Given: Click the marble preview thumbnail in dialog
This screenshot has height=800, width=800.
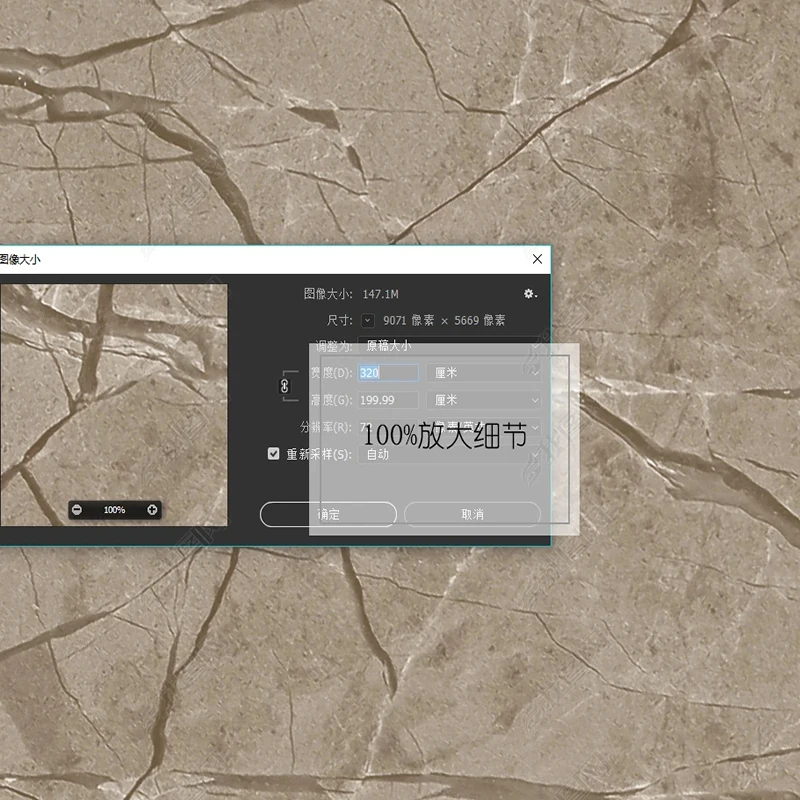Looking at the screenshot, I should 114,405.
